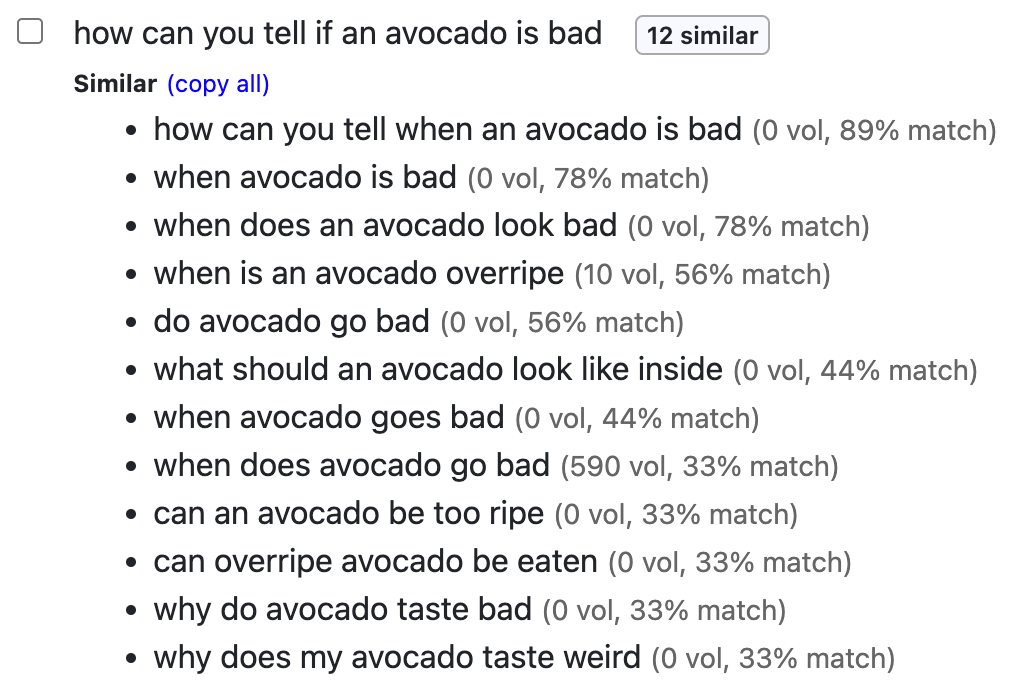Click 'when does avocado go bad' keyword
Image resolution: width=1014 pixels, height=688 pixels.
[352, 465]
